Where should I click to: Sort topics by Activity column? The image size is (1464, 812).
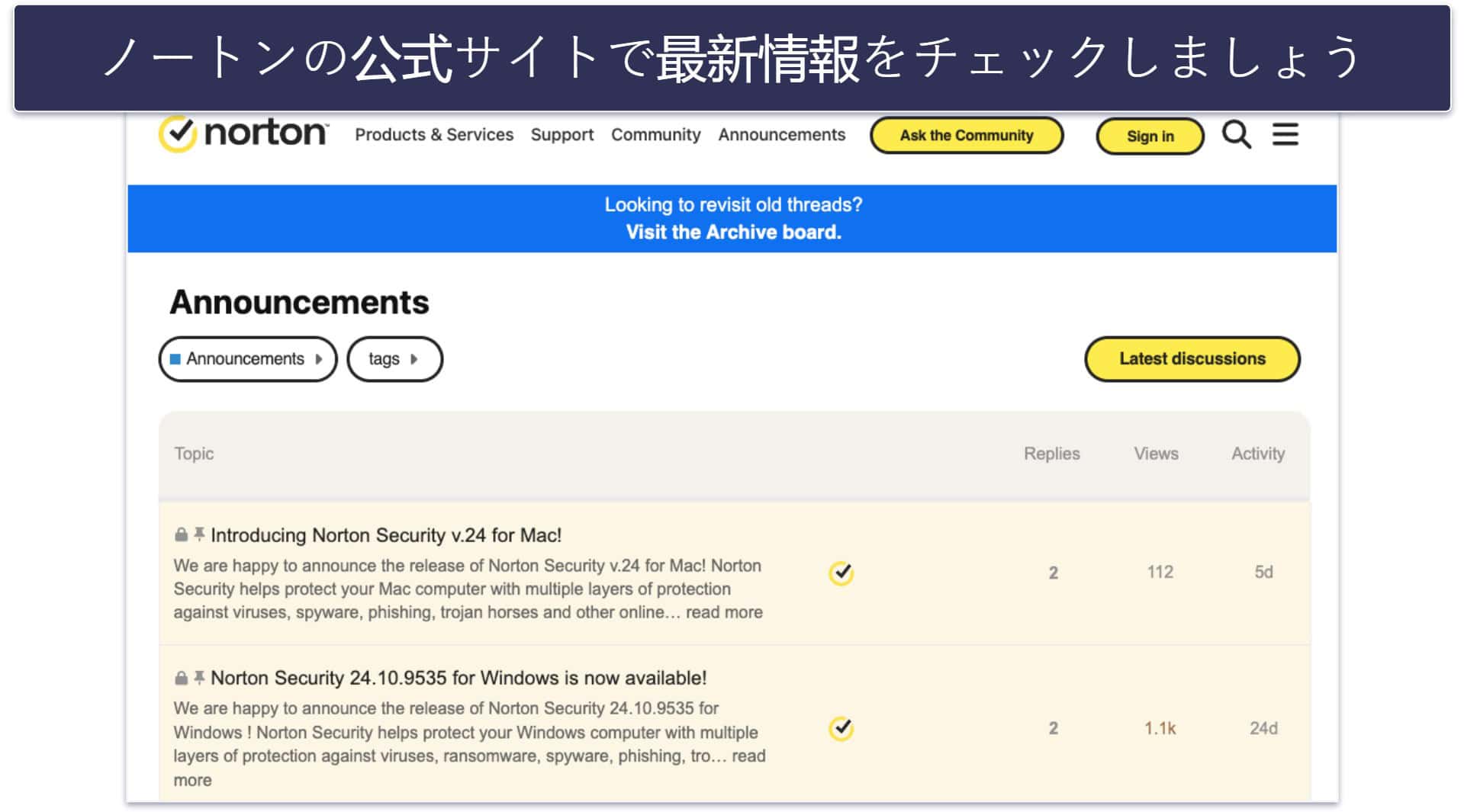1258,454
